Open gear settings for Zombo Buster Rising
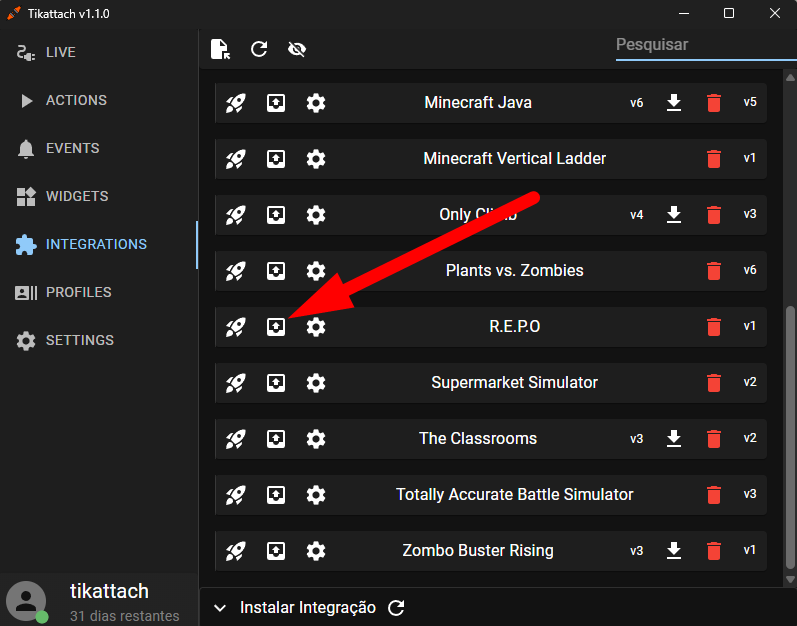 coord(316,550)
